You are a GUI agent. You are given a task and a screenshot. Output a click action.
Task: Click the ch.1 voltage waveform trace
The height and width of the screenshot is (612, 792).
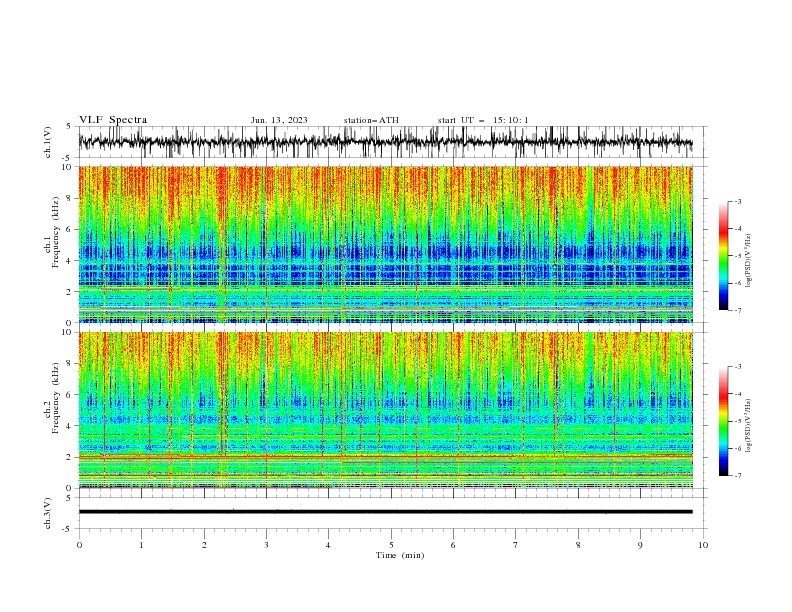coord(385,142)
